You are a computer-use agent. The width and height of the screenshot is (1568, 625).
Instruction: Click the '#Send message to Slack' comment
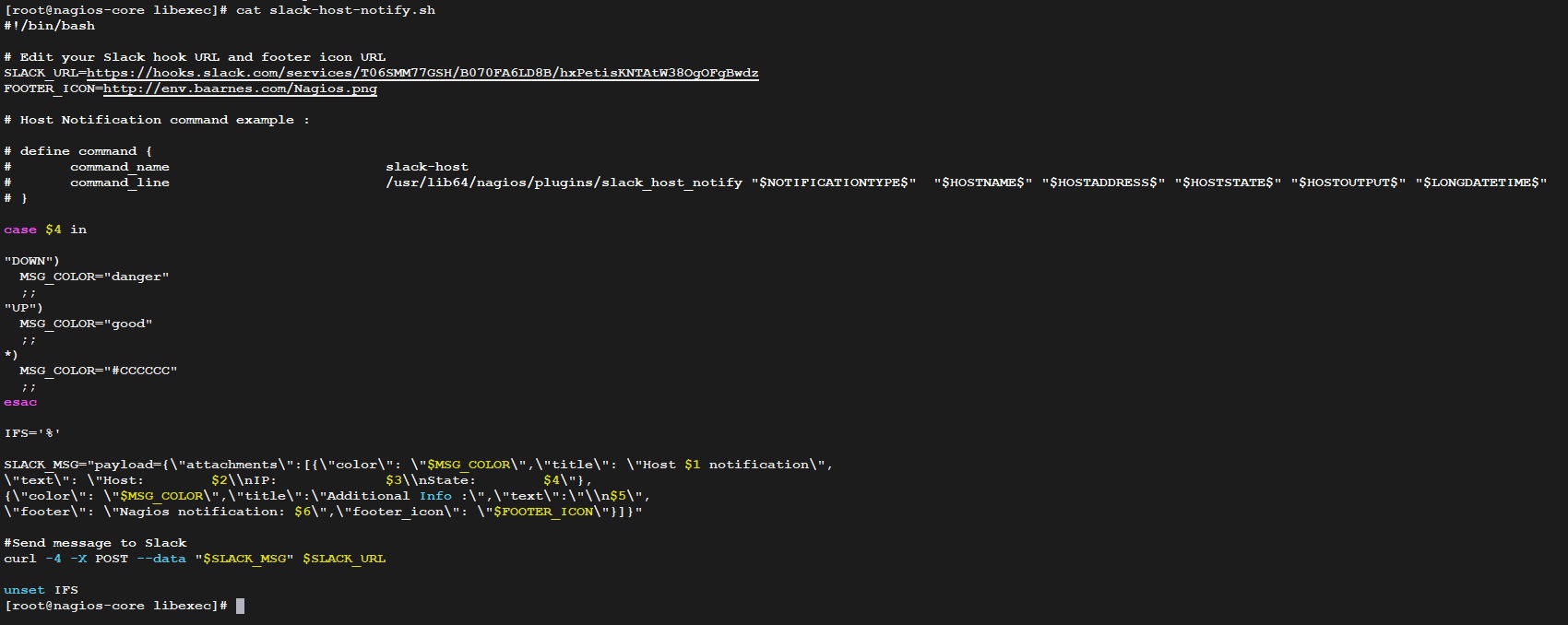click(95, 543)
